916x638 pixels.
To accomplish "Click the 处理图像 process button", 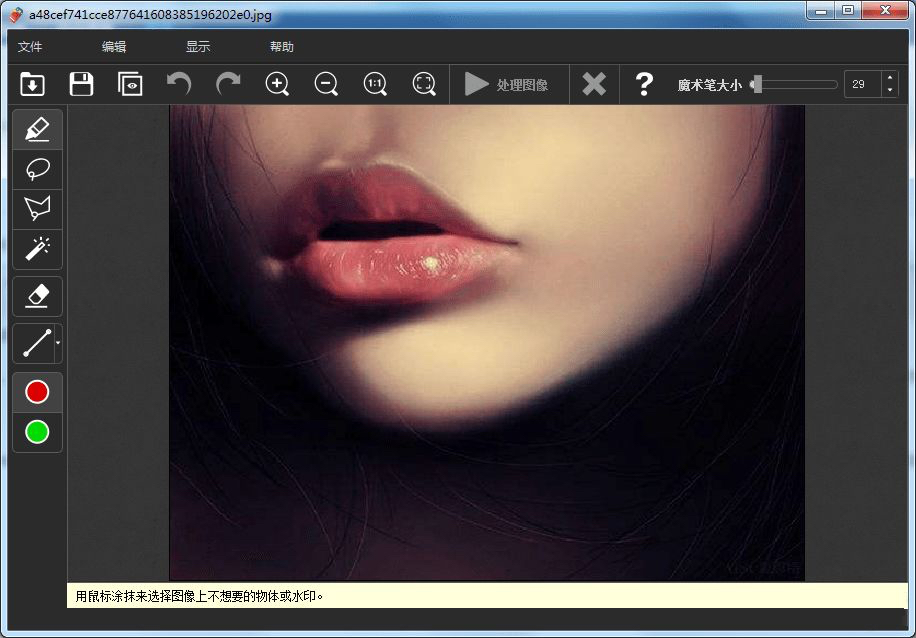I will 508,85.
